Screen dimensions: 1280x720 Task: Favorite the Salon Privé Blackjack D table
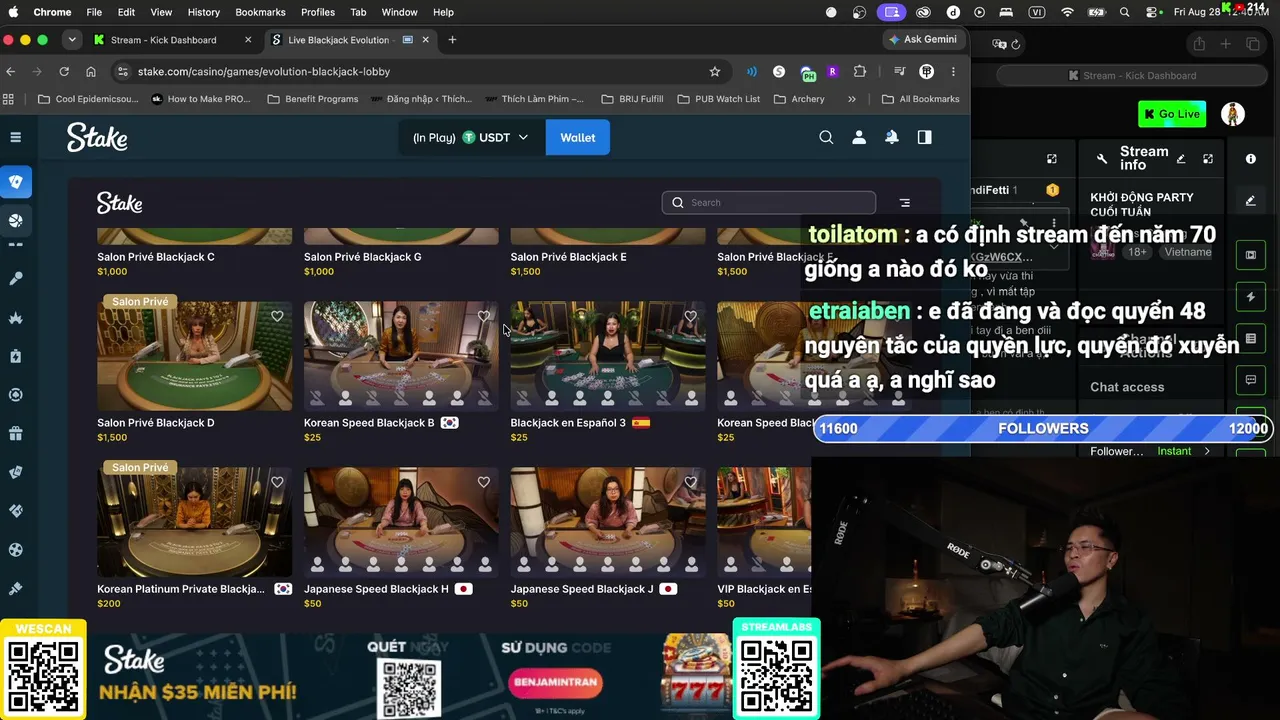(x=277, y=316)
